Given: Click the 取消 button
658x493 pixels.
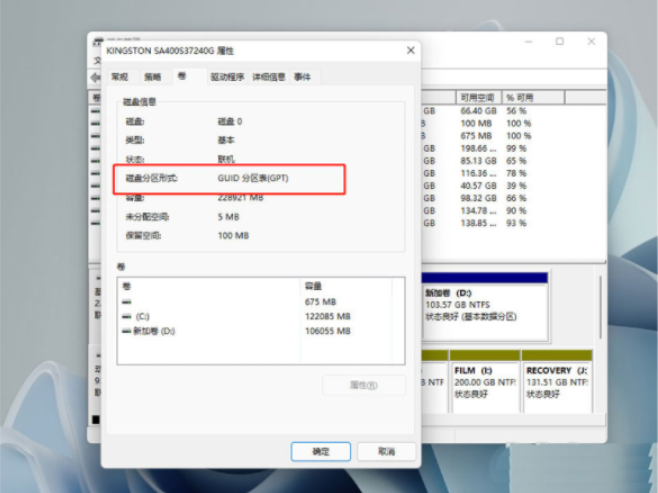Looking at the screenshot, I should tap(386, 451).
